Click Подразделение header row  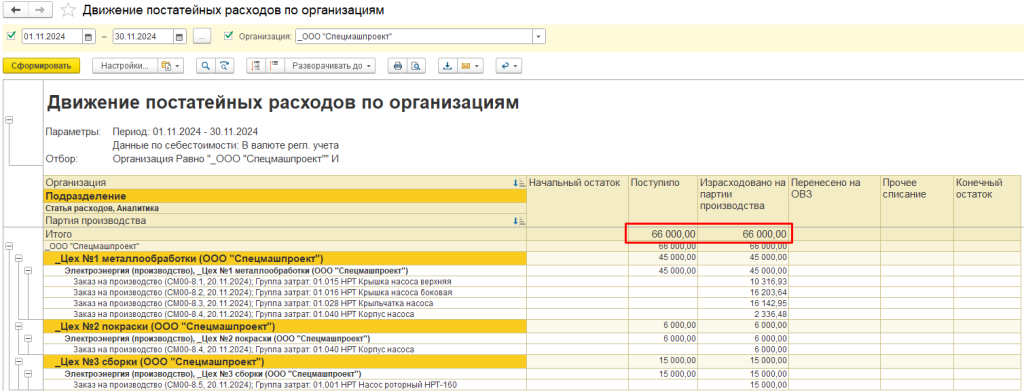pos(285,196)
